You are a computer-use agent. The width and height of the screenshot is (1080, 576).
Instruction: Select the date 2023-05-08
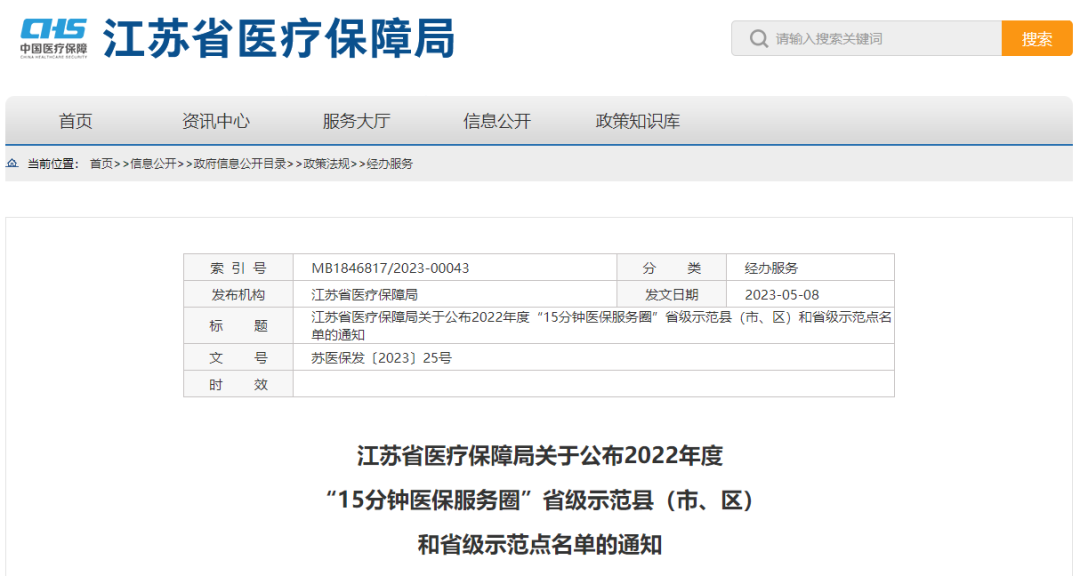click(782, 295)
